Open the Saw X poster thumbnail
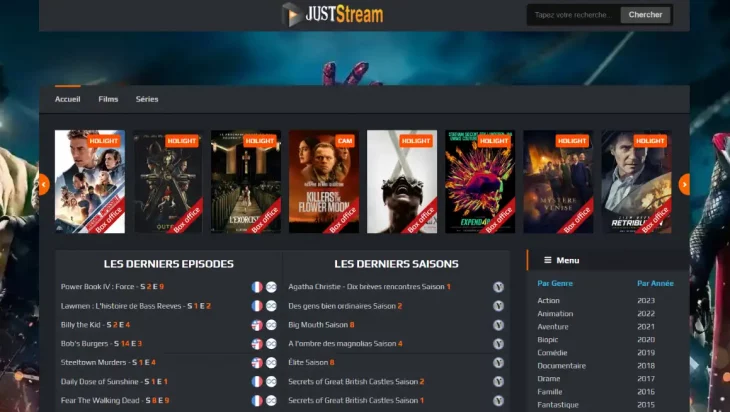Image resolution: width=730 pixels, height=412 pixels. tap(402, 182)
